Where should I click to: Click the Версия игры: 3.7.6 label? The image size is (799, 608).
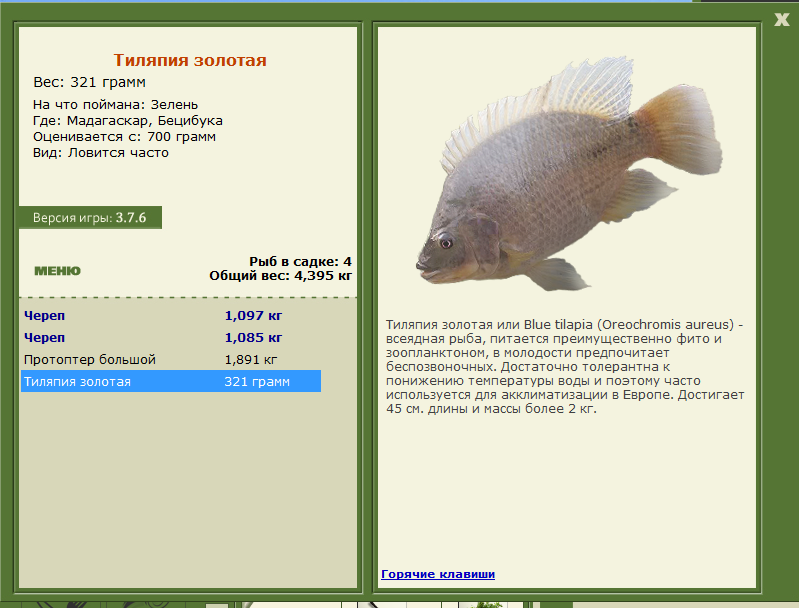pyautogui.click(x=90, y=218)
